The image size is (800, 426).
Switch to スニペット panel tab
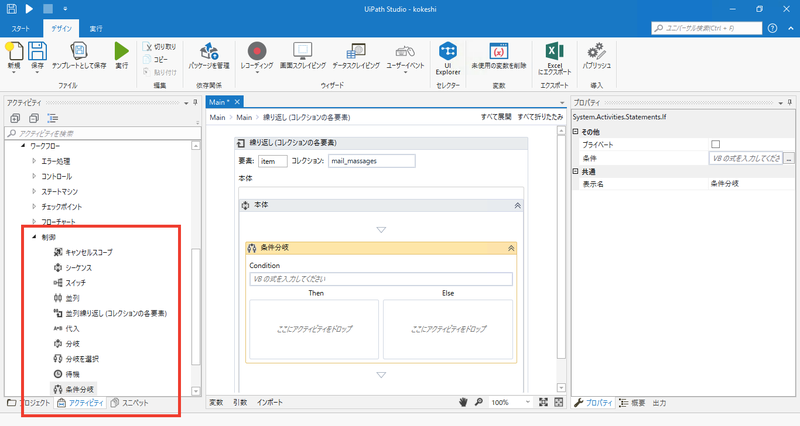tap(130, 403)
